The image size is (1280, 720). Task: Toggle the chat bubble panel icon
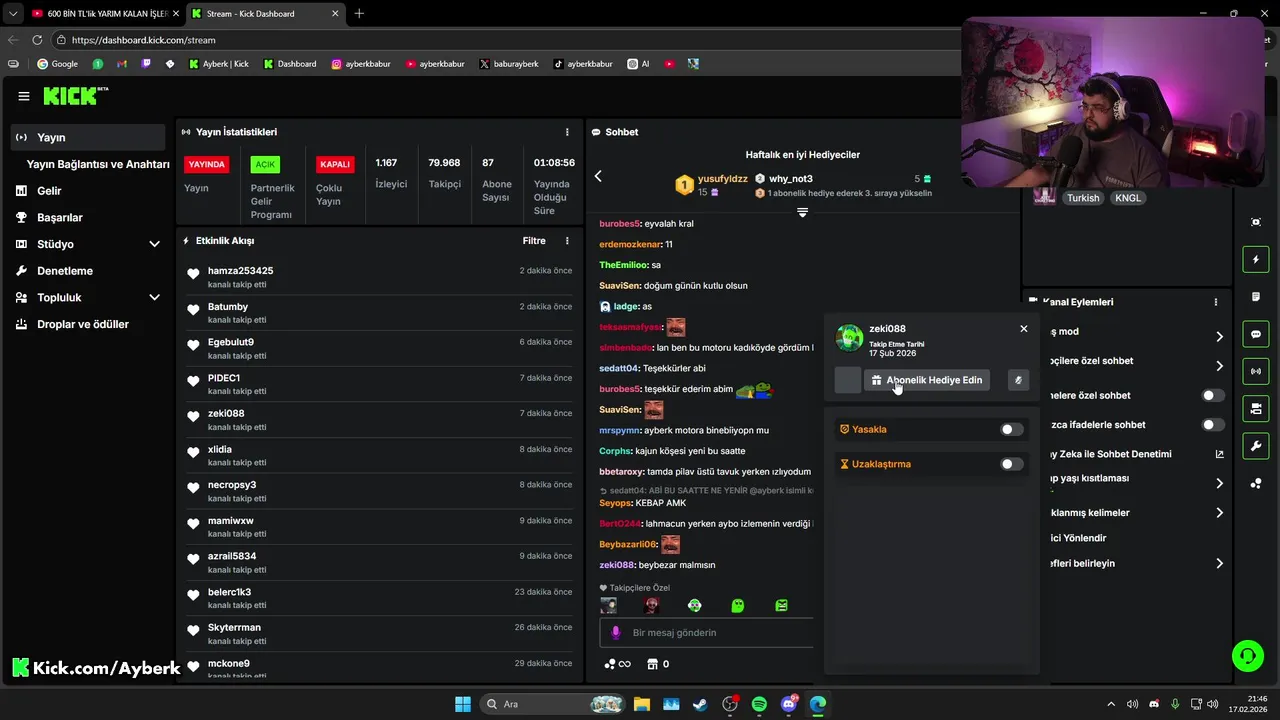pos(1256,334)
